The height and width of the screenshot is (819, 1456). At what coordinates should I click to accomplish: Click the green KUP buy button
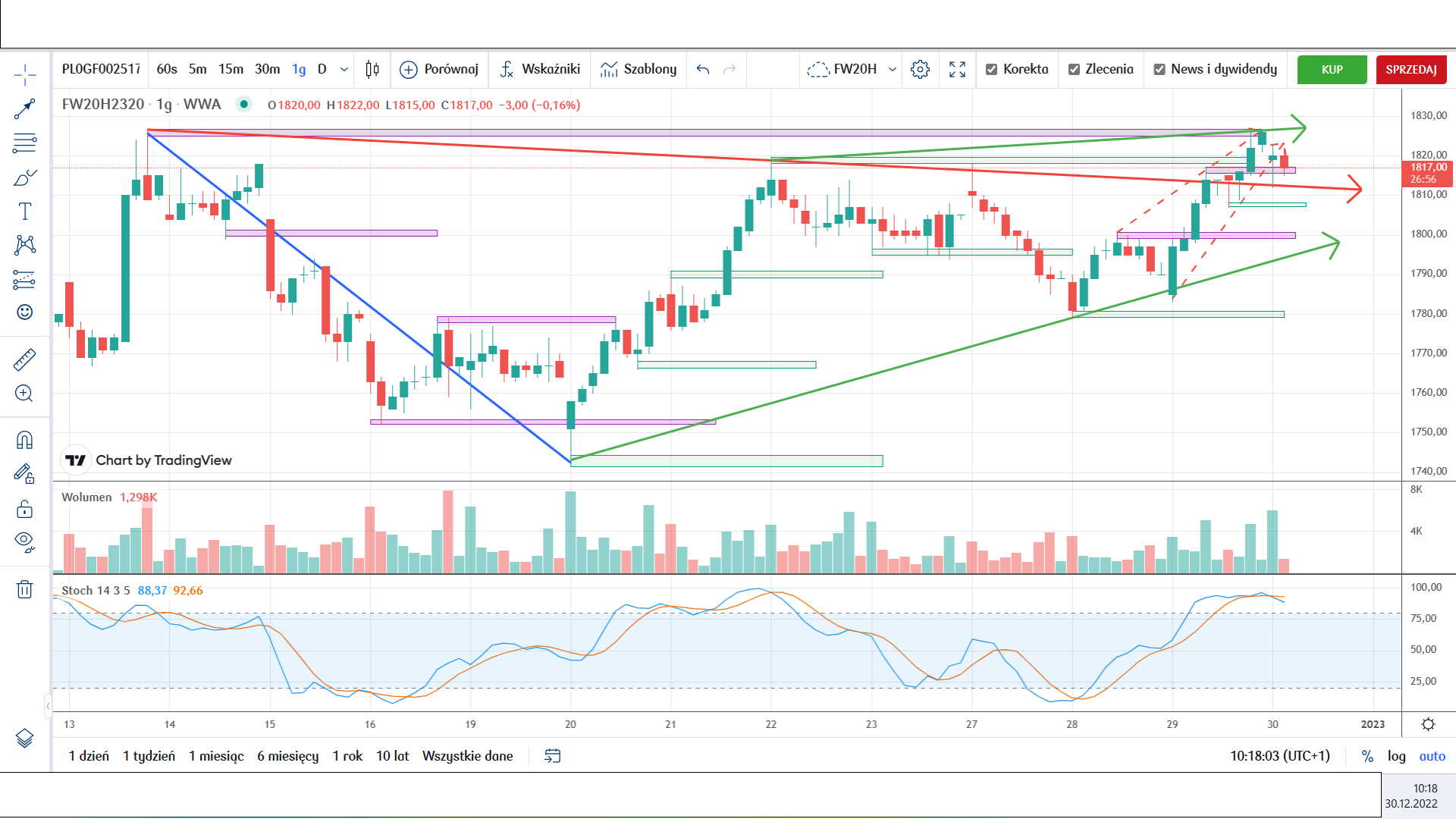click(x=1332, y=70)
